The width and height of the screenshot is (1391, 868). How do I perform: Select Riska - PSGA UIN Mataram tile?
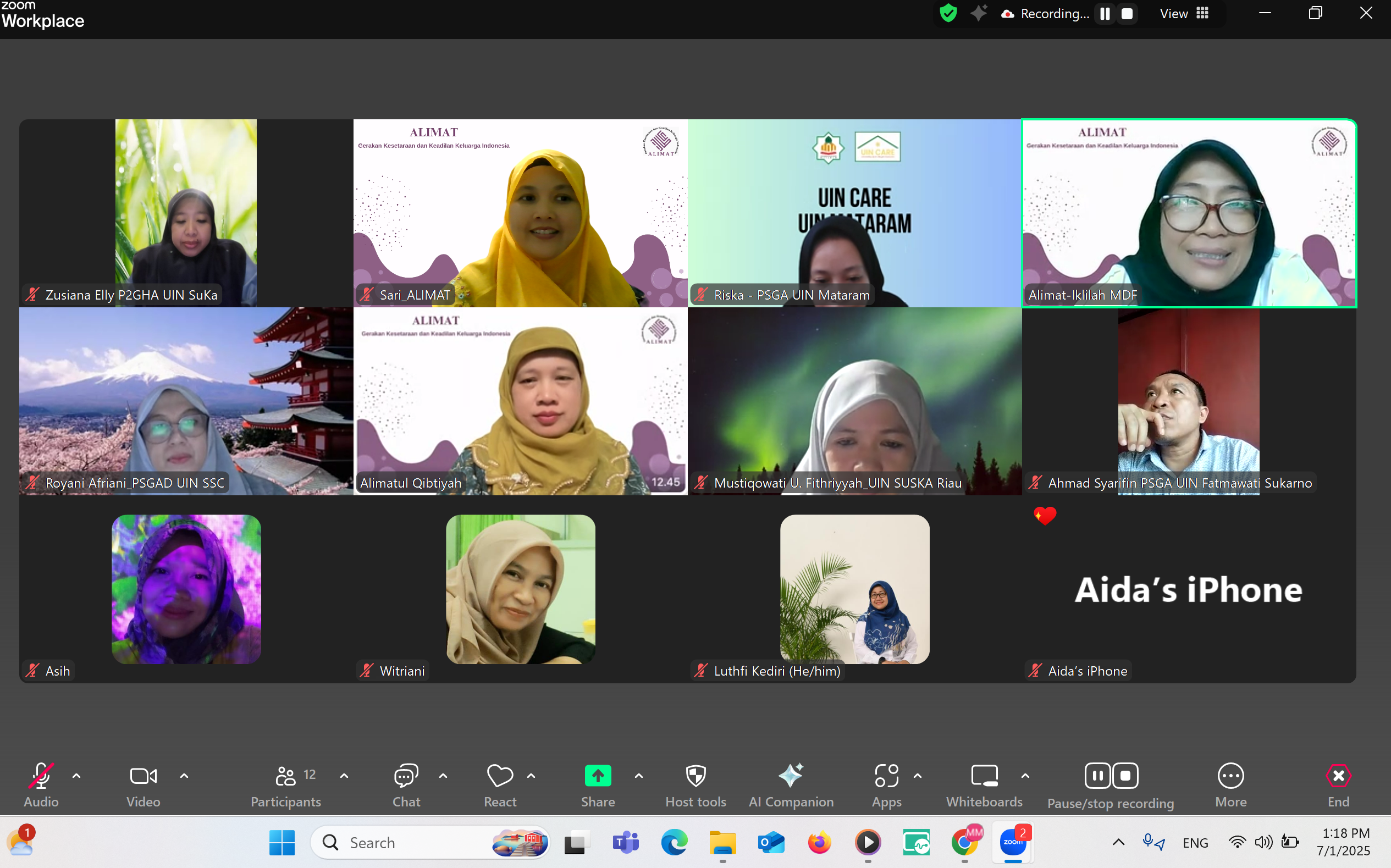coord(854,213)
